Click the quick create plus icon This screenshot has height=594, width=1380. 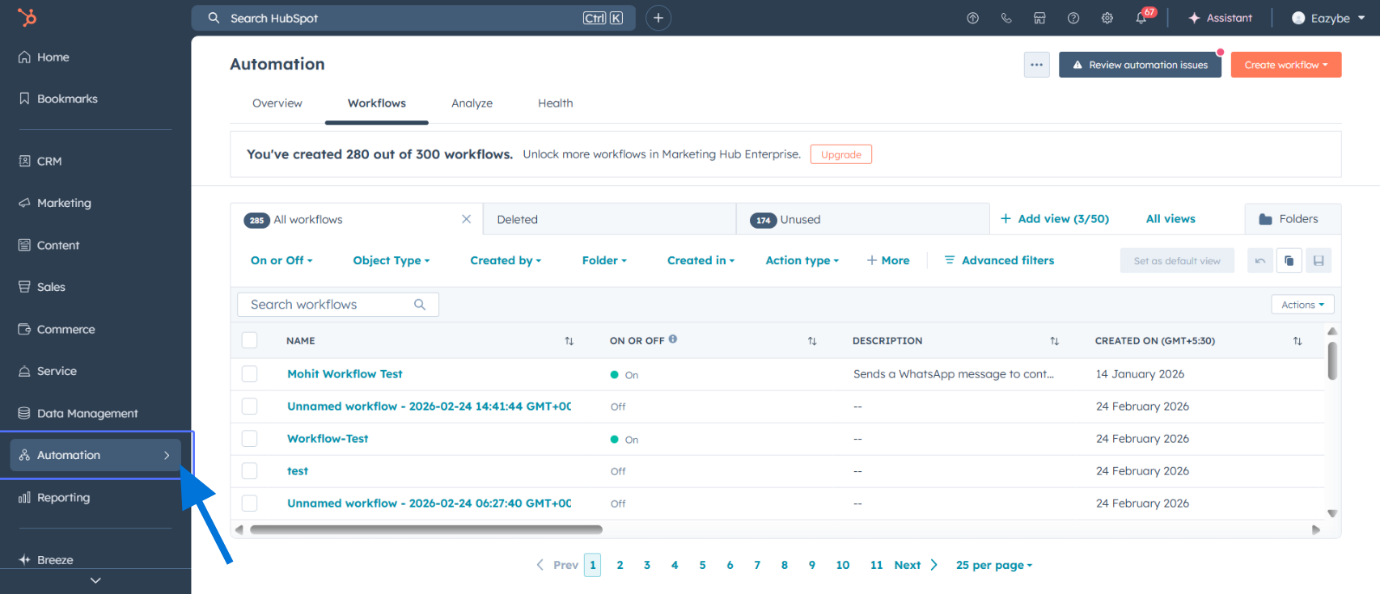pos(658,18)
